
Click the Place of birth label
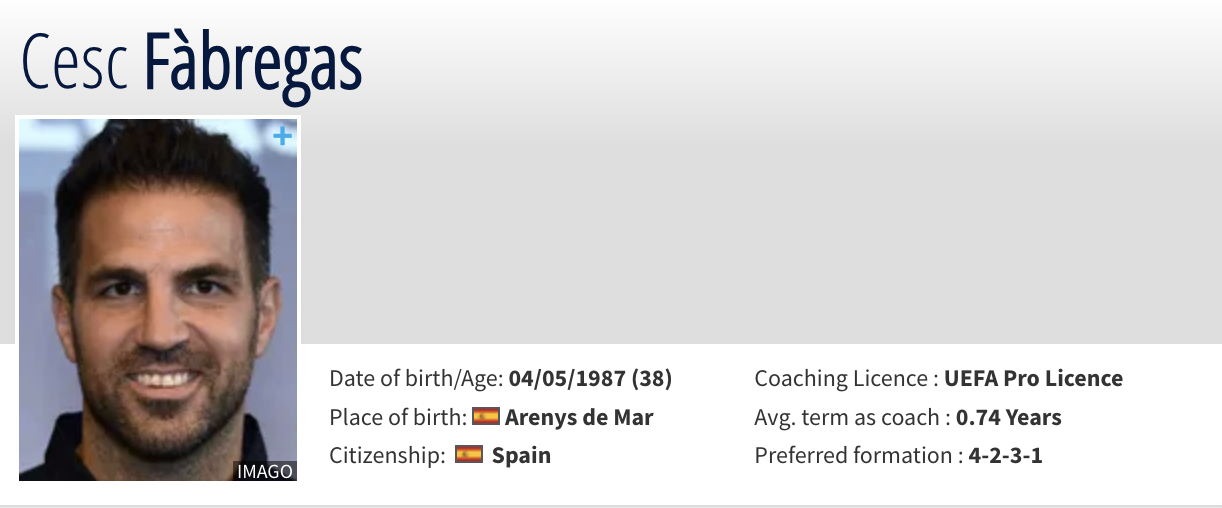[x=397, y=417]
